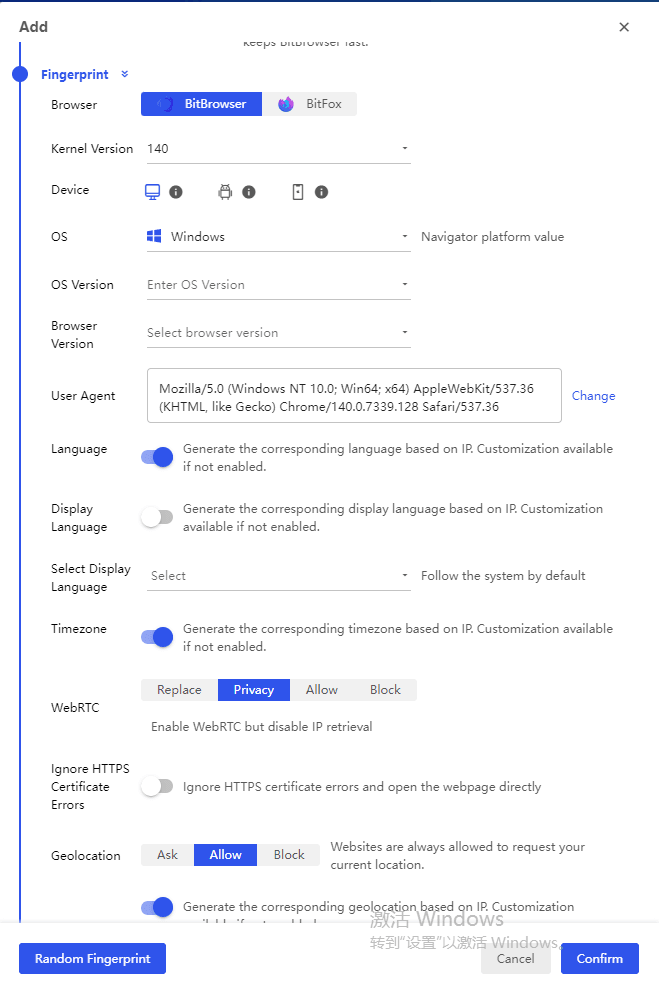Expand the Select Display Language dropdown

pyautogui.click(x=278, y=576)
